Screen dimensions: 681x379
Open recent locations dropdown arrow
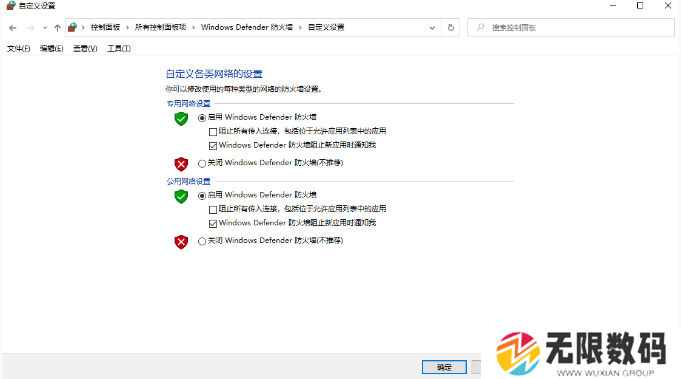[x=45, y=28]
